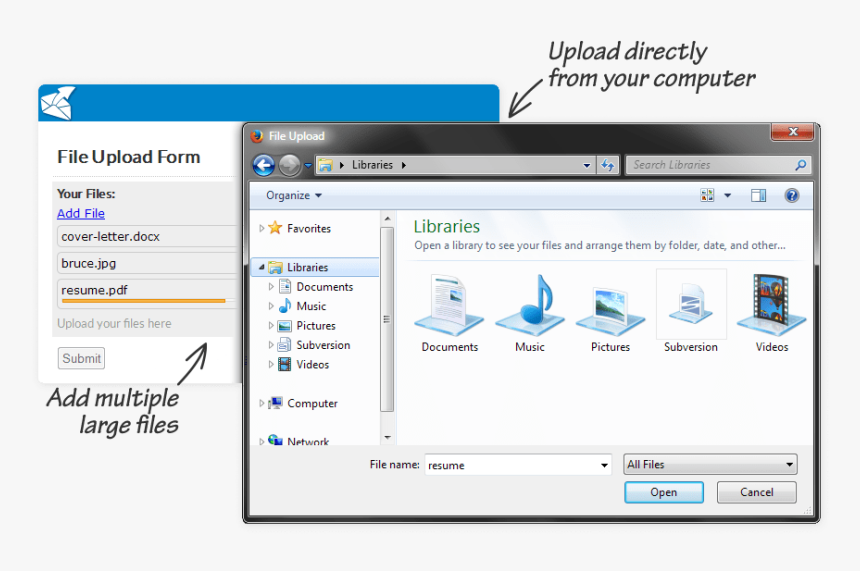Expand Documents node in tree
The width and height of the screenshot is (860, 571).
tap(271, 286)
